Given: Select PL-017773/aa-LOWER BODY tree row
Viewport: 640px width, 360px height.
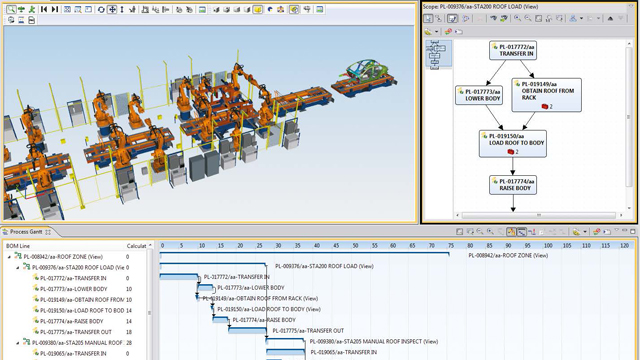Looking at the screenshot, I should [73, 289].
